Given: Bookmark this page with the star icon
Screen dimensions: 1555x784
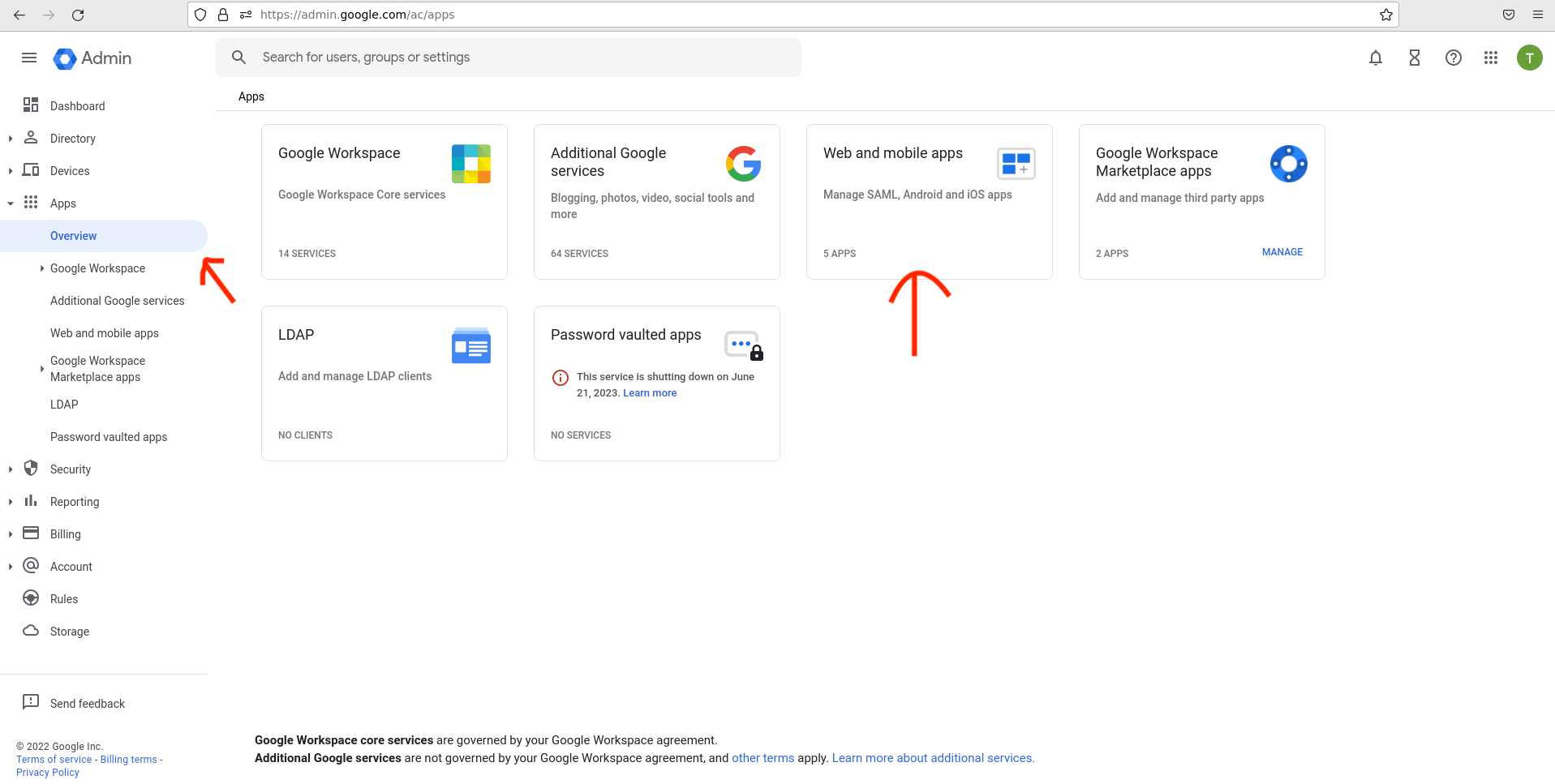Looking at the screenshot, I should [1386, 15].
